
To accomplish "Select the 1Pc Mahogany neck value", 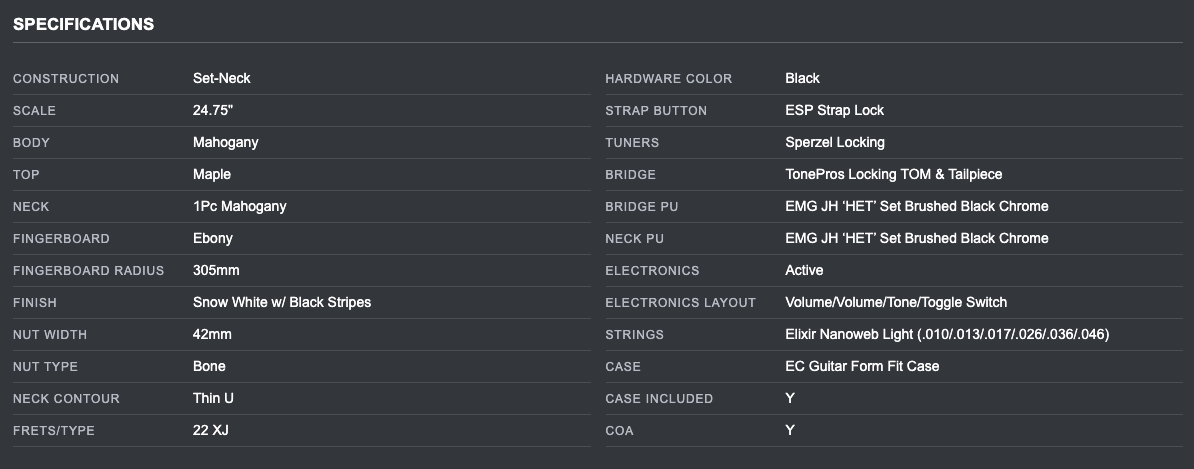I will click(239, 206).
